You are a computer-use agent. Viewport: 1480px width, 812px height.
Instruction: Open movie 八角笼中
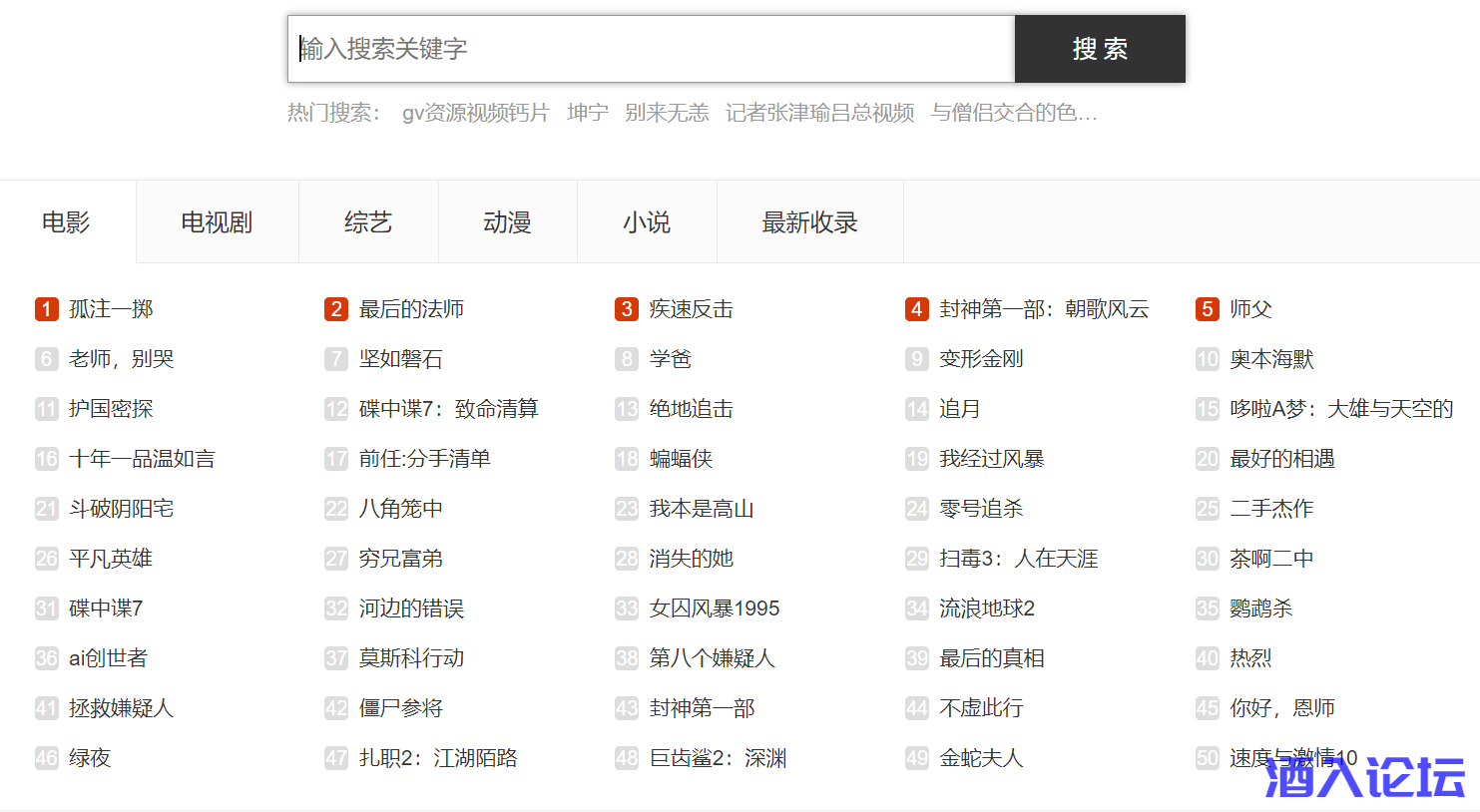(401, 509)
